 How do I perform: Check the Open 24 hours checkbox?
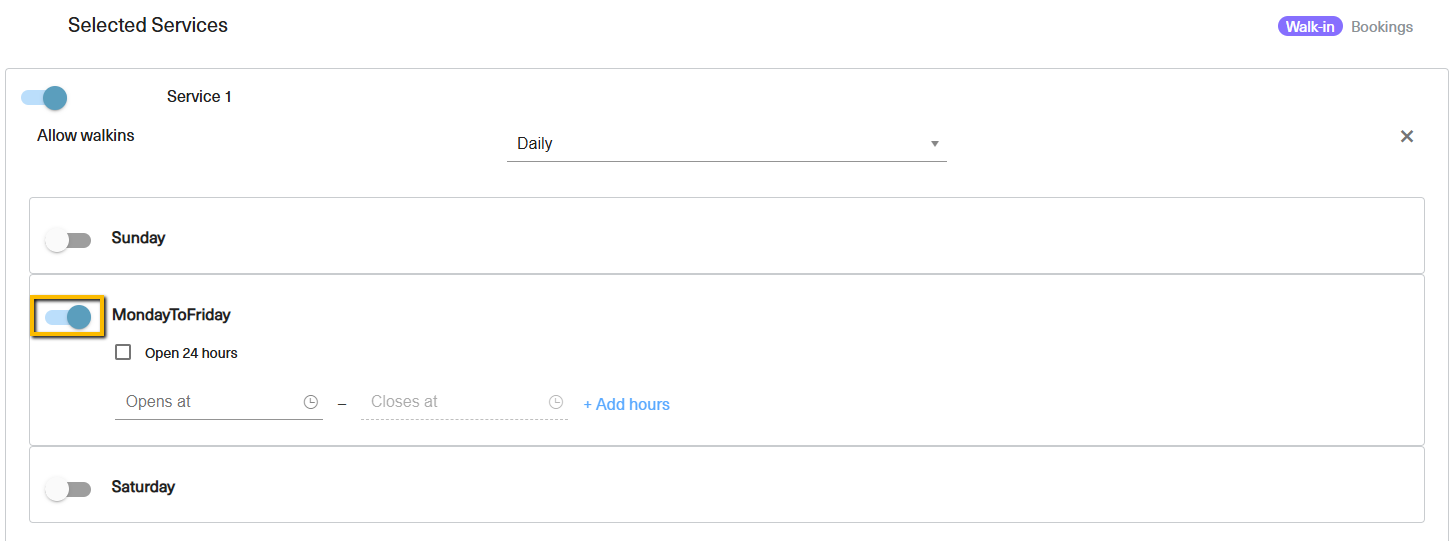123,352
